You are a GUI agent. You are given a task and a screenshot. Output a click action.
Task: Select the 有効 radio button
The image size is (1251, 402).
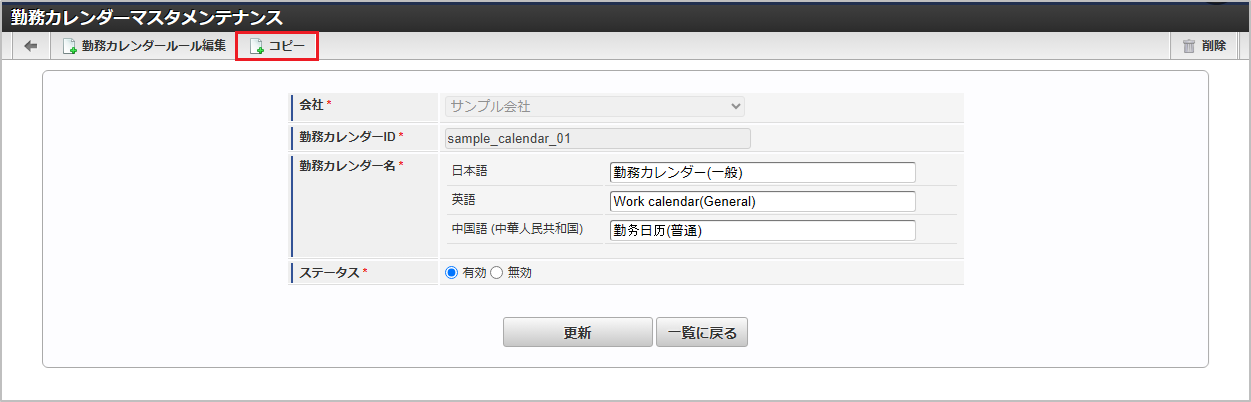click(x=451, y=273)
